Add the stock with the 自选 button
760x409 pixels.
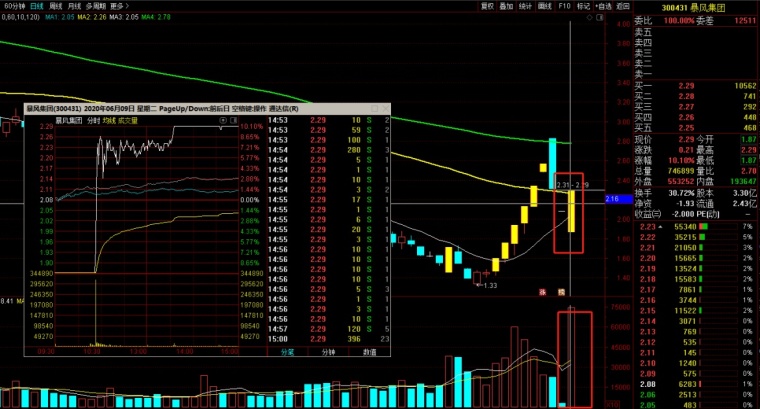tap(603, 6)
